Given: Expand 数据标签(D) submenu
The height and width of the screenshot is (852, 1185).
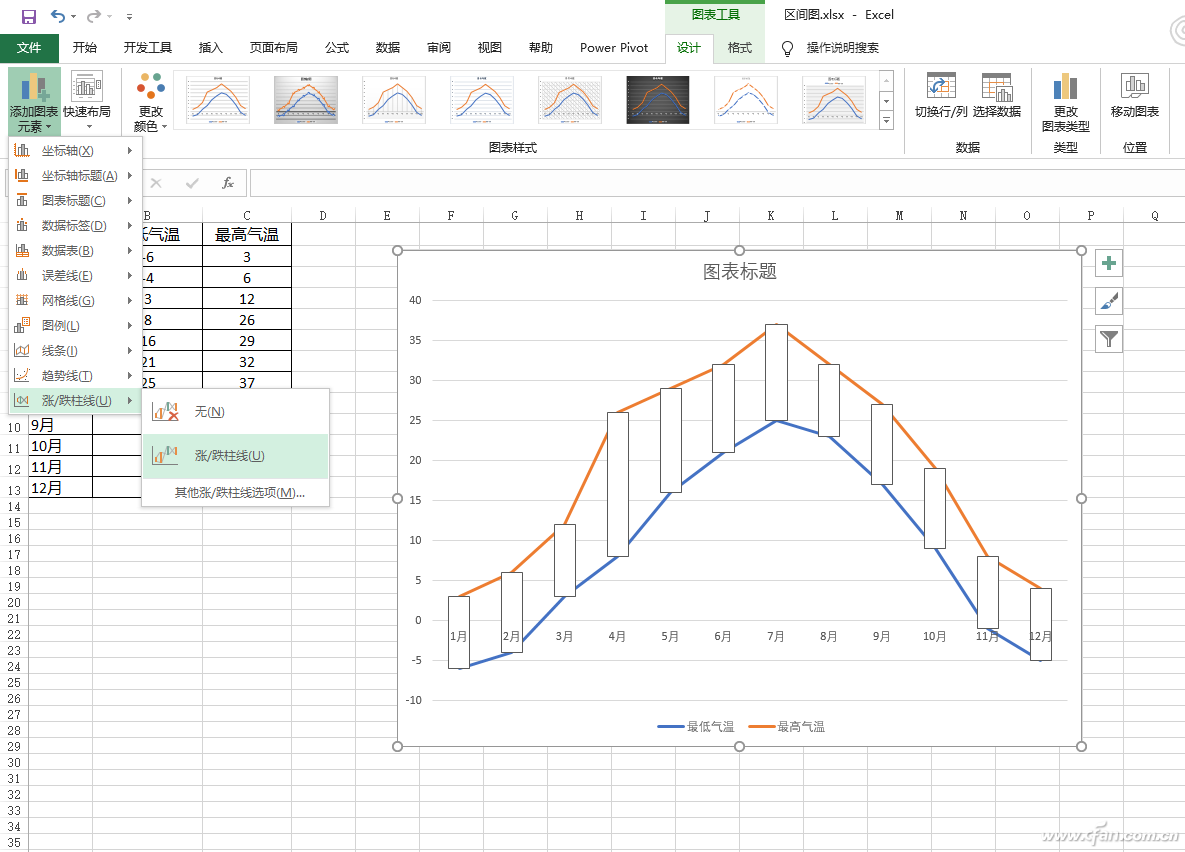Looking at the screenshot, I should click(x=75, y=225).
